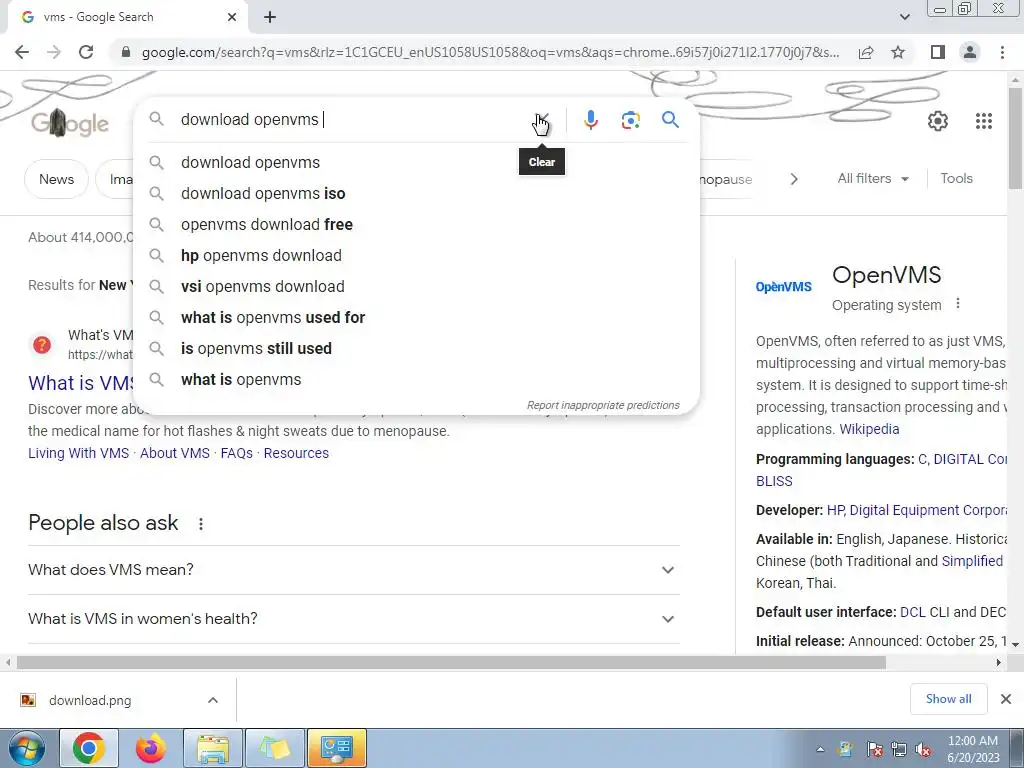Screen dimensions: 1024x768
Task: Open a new browser tab
Action: [270, 17]
